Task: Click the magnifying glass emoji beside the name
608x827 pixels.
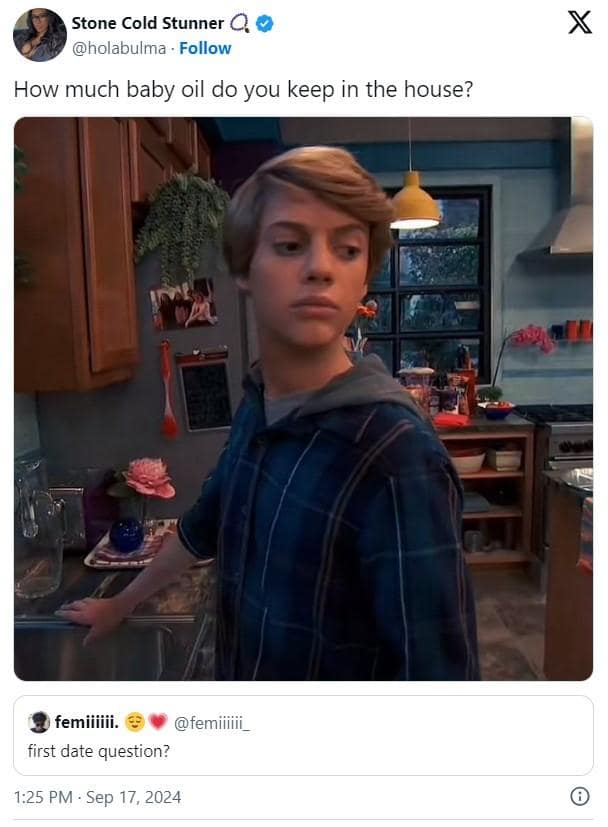Action: 240,23
